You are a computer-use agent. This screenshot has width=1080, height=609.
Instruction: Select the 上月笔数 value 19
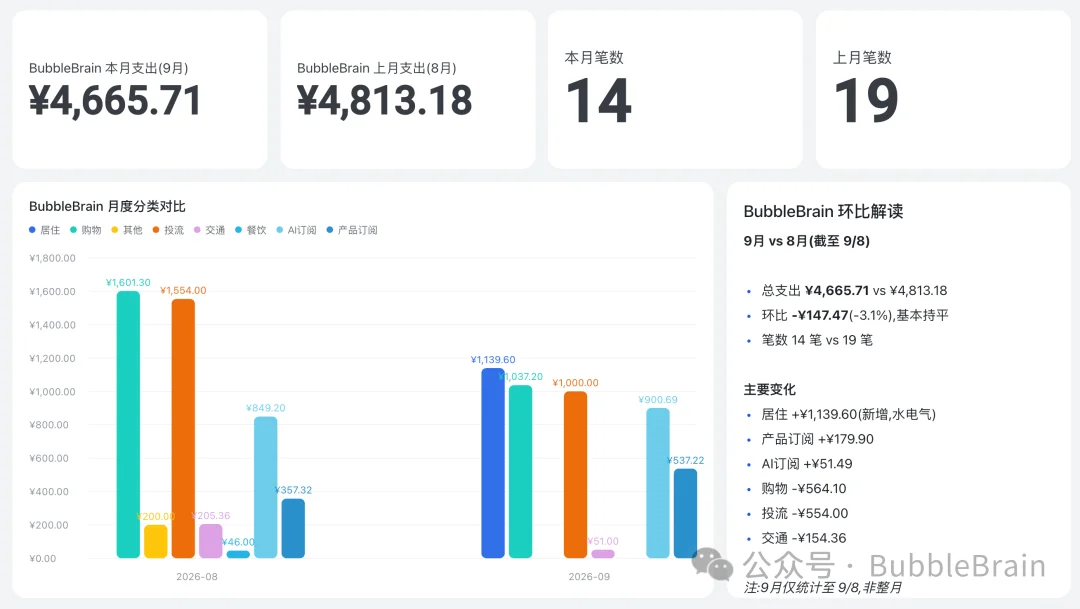pyautogui.click(x=866, y=101)
